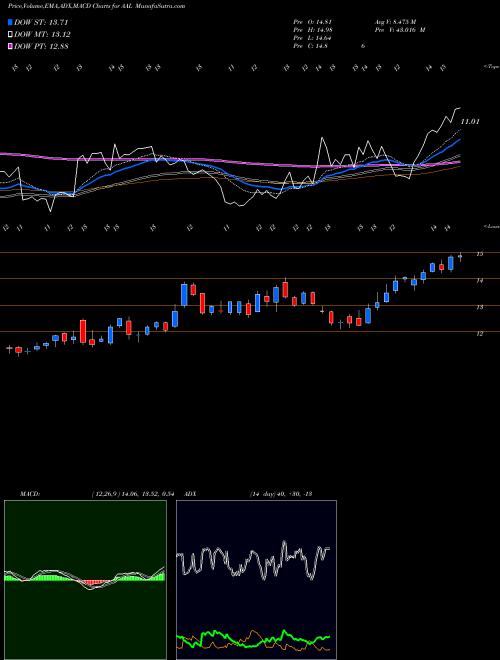Click the chart title mentioning MunafaSutra.com

[x=96, y=6]
